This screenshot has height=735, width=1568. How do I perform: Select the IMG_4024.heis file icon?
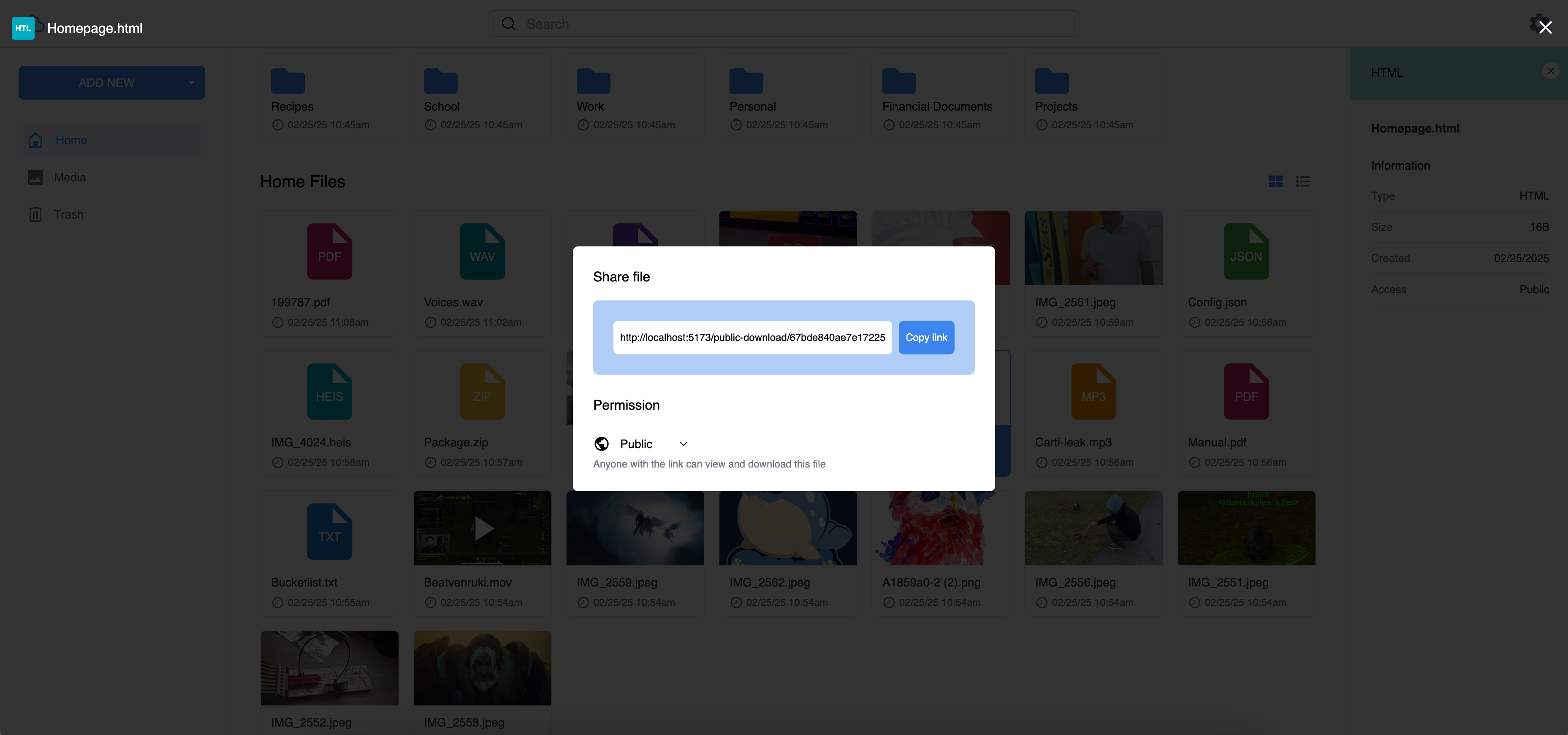(329, 391)
